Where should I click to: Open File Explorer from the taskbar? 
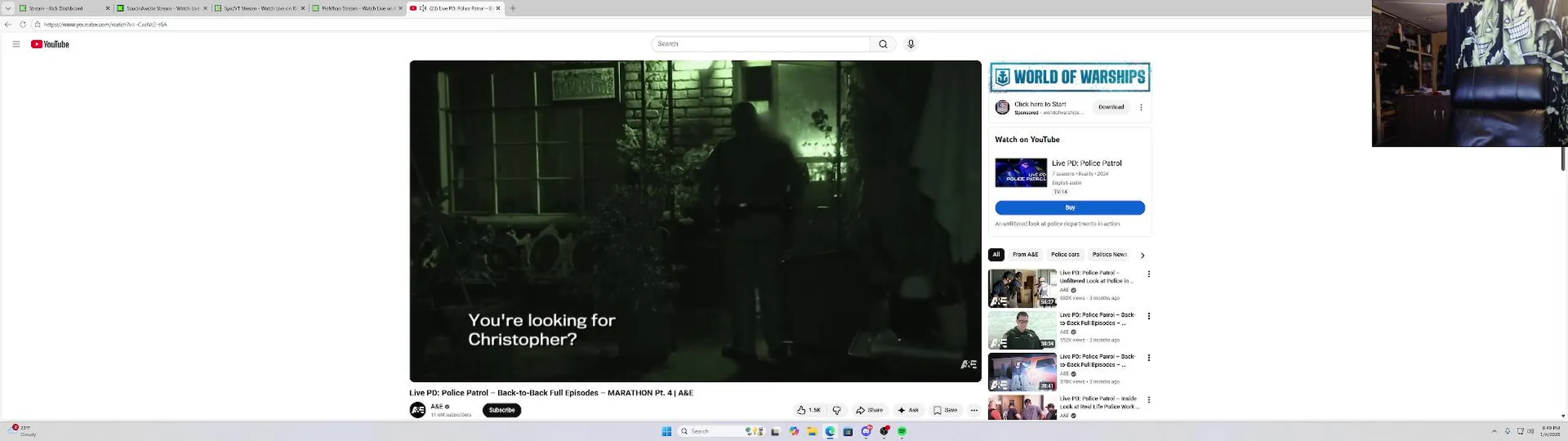point(812,432)
